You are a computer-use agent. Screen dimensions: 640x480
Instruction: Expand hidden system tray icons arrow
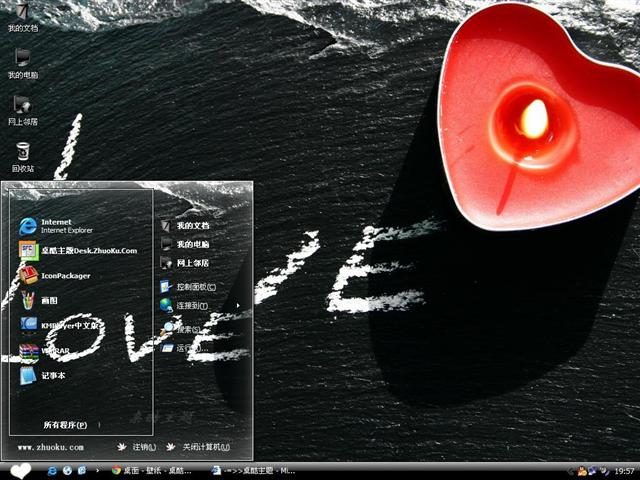(x=571, y=471)
